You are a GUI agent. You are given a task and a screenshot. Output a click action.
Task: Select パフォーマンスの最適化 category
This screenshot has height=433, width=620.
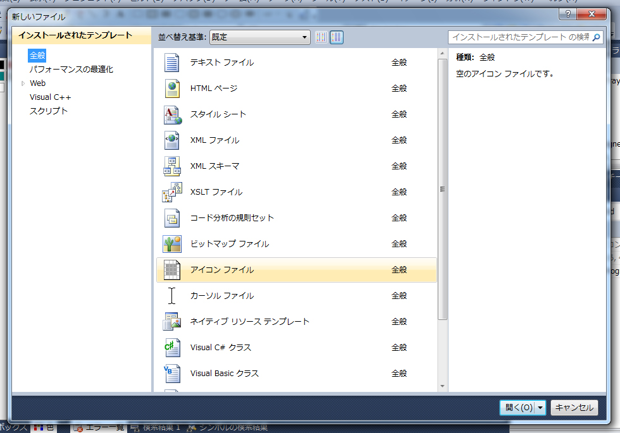click(71, 70)
